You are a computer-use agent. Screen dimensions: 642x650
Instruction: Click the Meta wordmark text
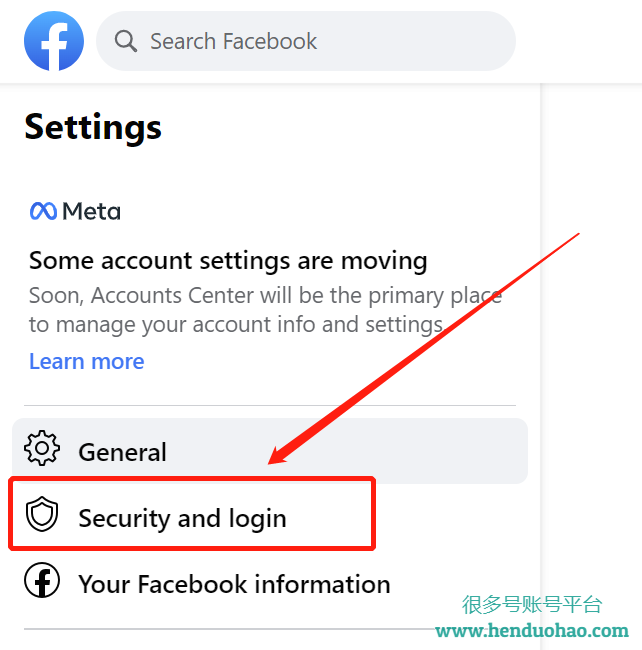pos(92,211)
